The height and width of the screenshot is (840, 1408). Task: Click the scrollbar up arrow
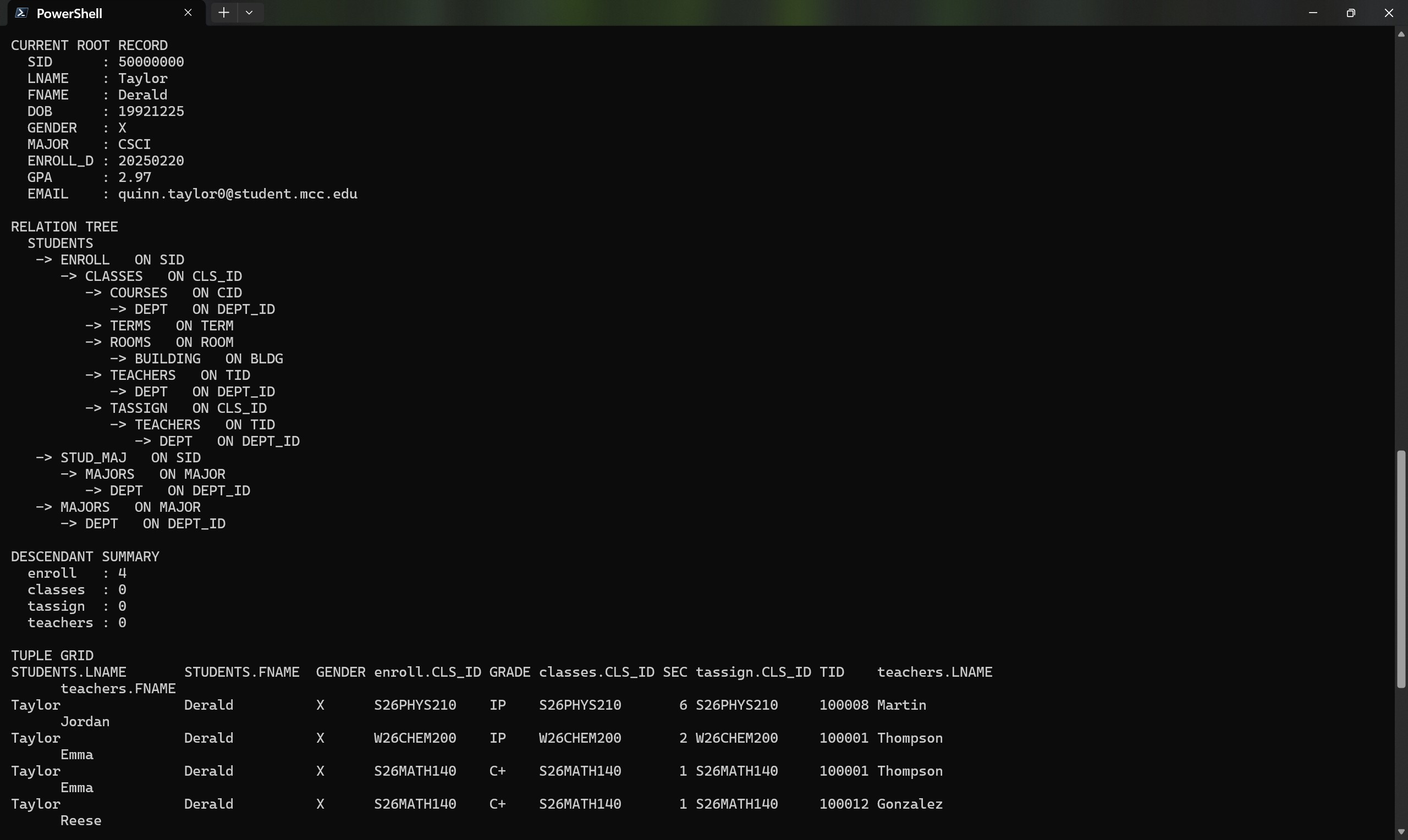tap(1401, 35)
